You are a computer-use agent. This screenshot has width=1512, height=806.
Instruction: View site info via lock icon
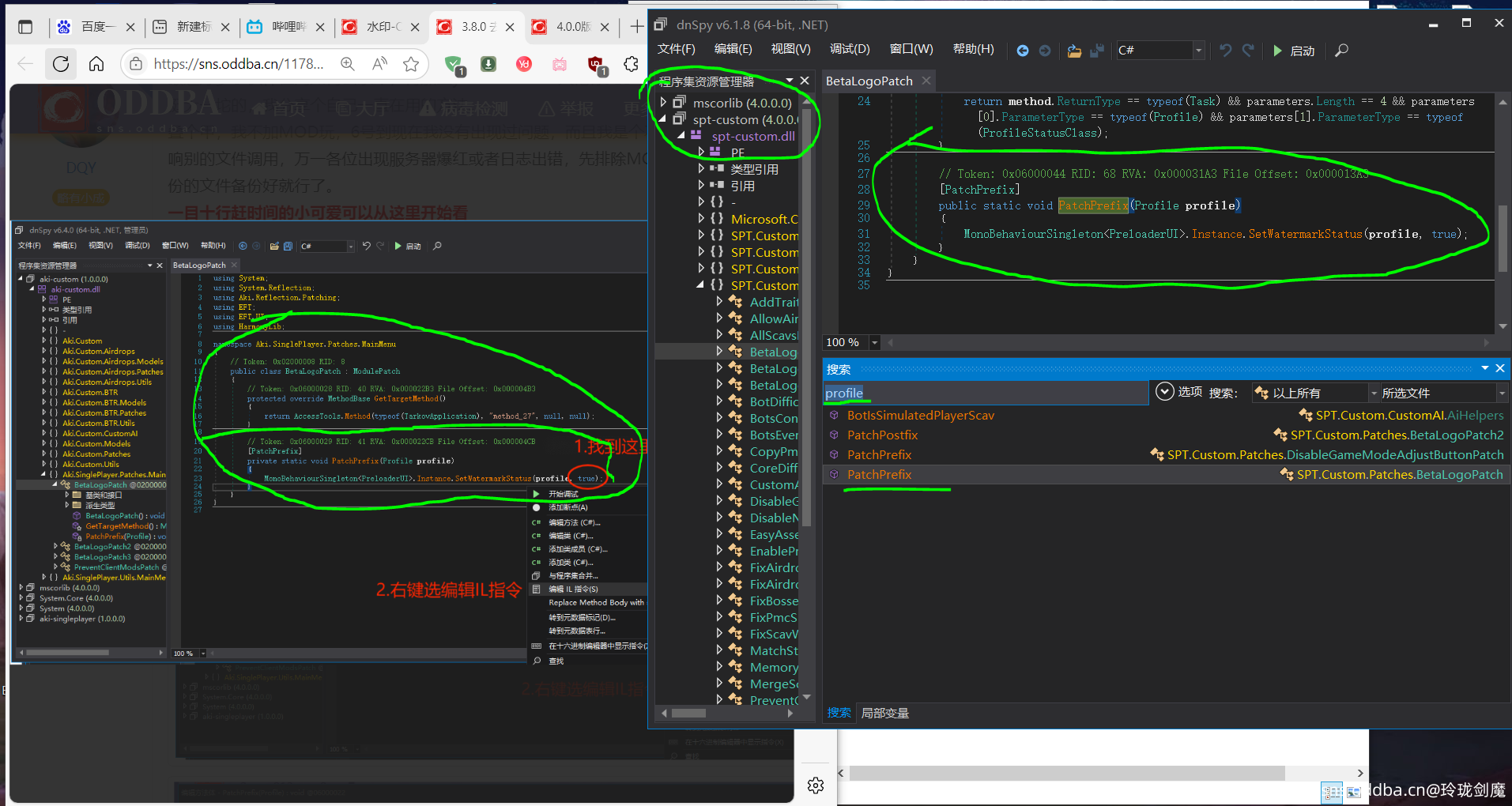click(x=137, y=64)
